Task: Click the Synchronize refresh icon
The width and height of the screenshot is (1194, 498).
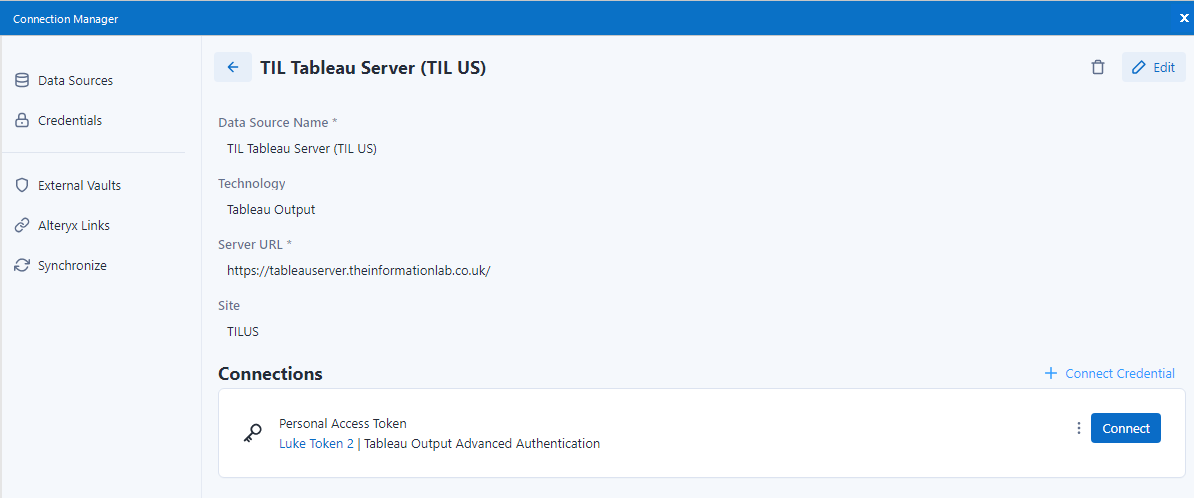Action: point(22,265)
